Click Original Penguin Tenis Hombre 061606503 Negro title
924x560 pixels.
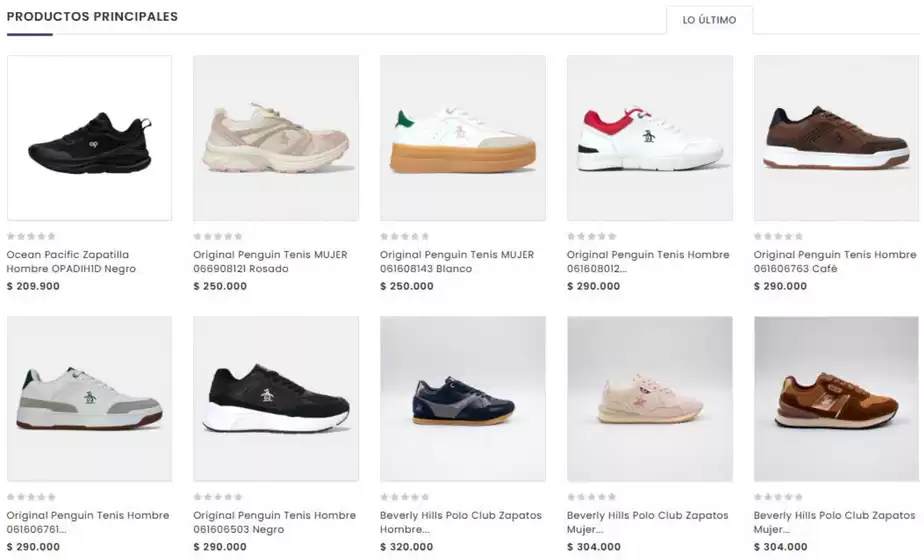275,522
